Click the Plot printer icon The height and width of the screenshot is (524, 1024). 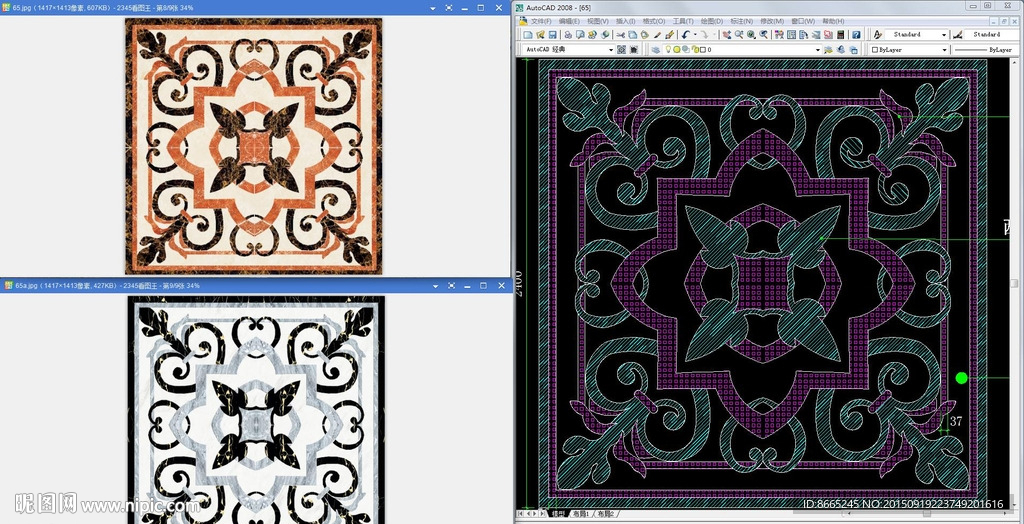[x=568, y=35]
